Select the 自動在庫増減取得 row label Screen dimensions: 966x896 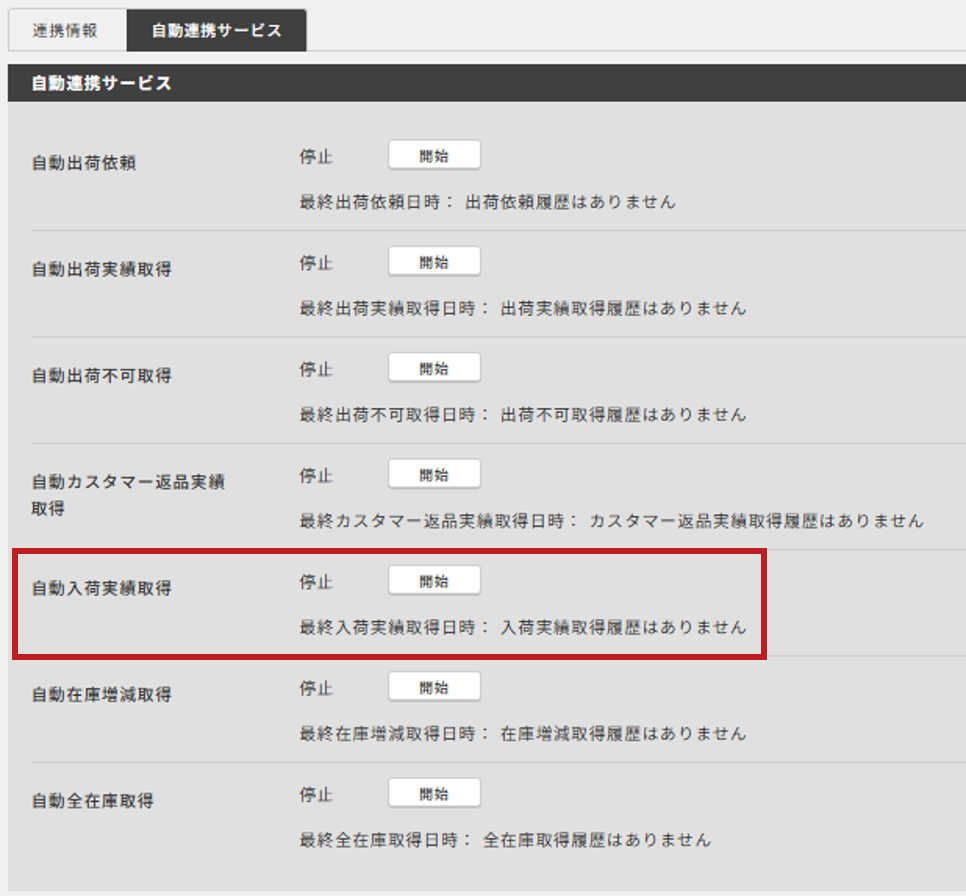102,694
